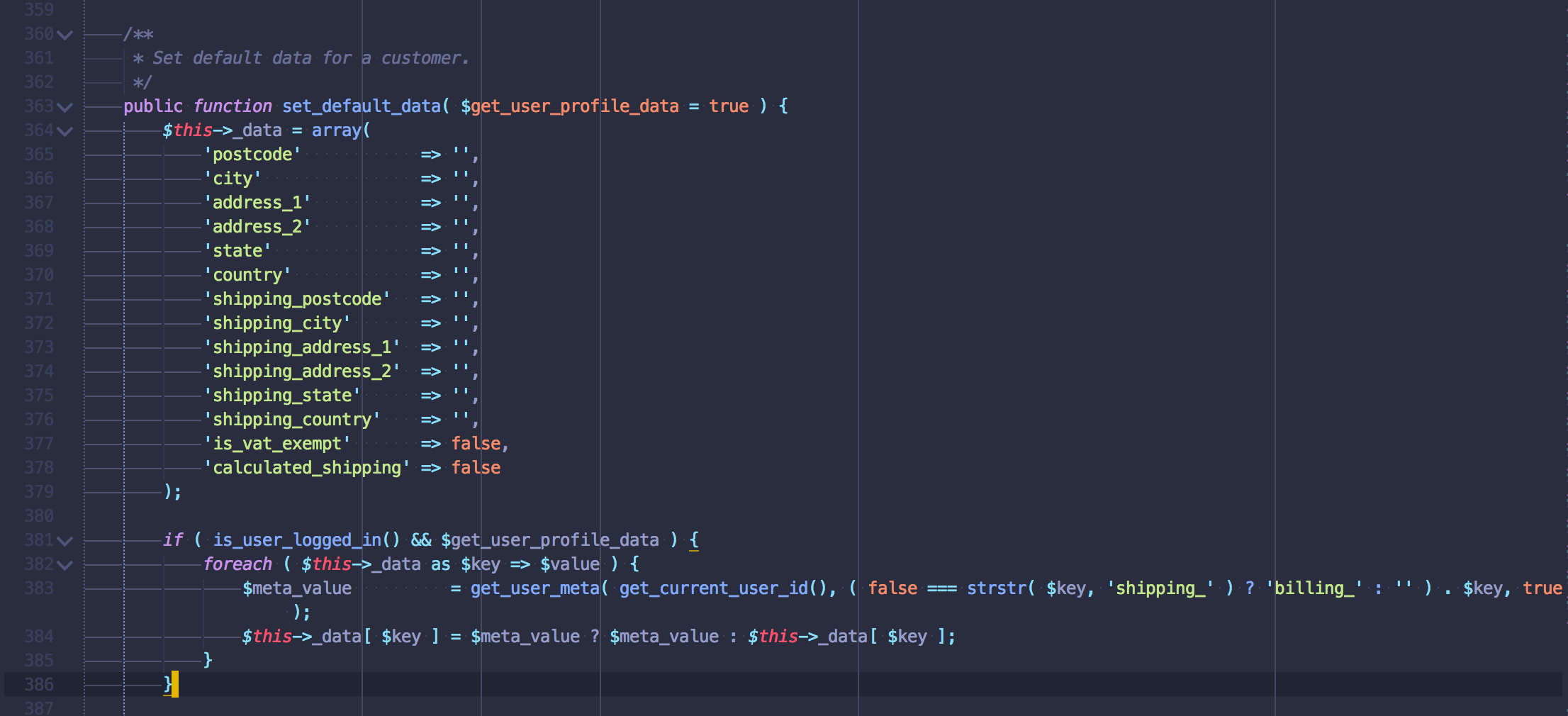
Task: Place cursor on 'state' key
Action: 237,251
